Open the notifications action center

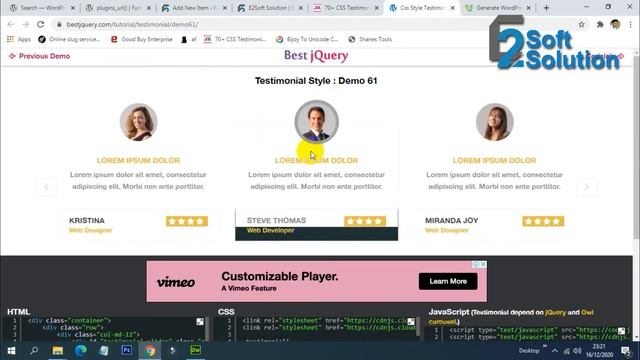(x=626, y=351)
